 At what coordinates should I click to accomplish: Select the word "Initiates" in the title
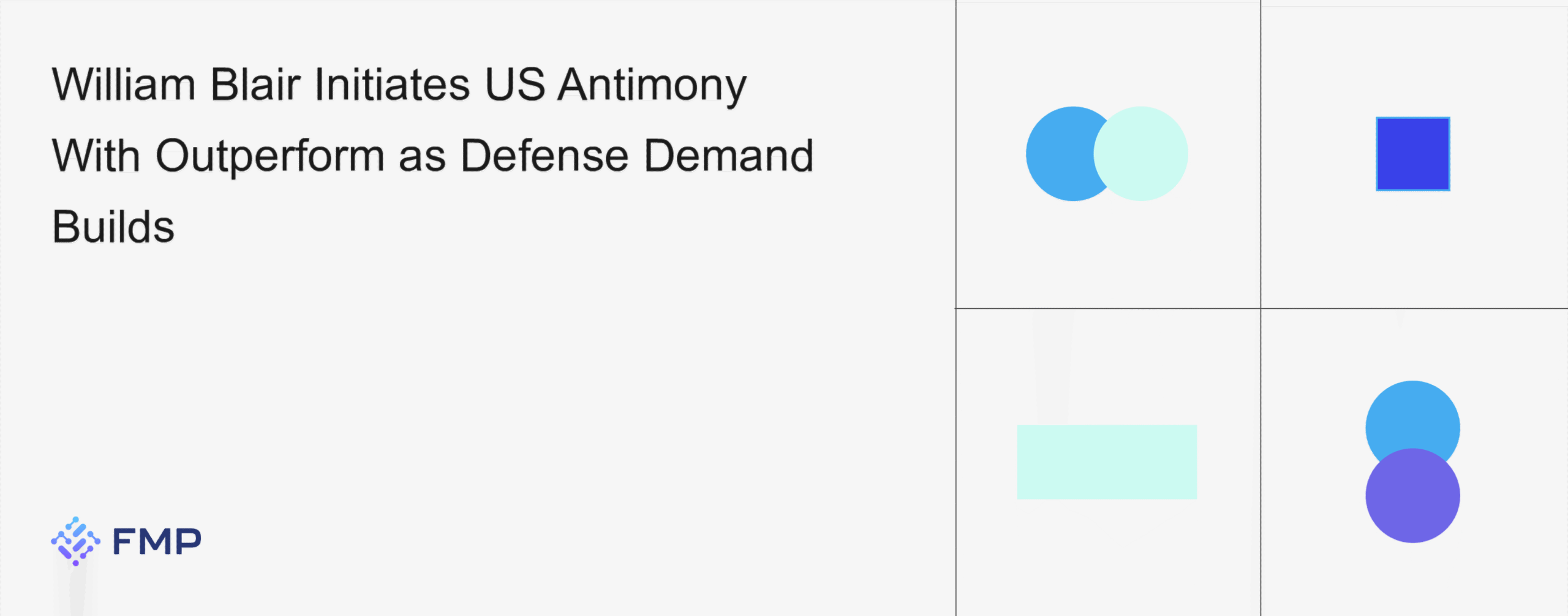pos(392,85)
